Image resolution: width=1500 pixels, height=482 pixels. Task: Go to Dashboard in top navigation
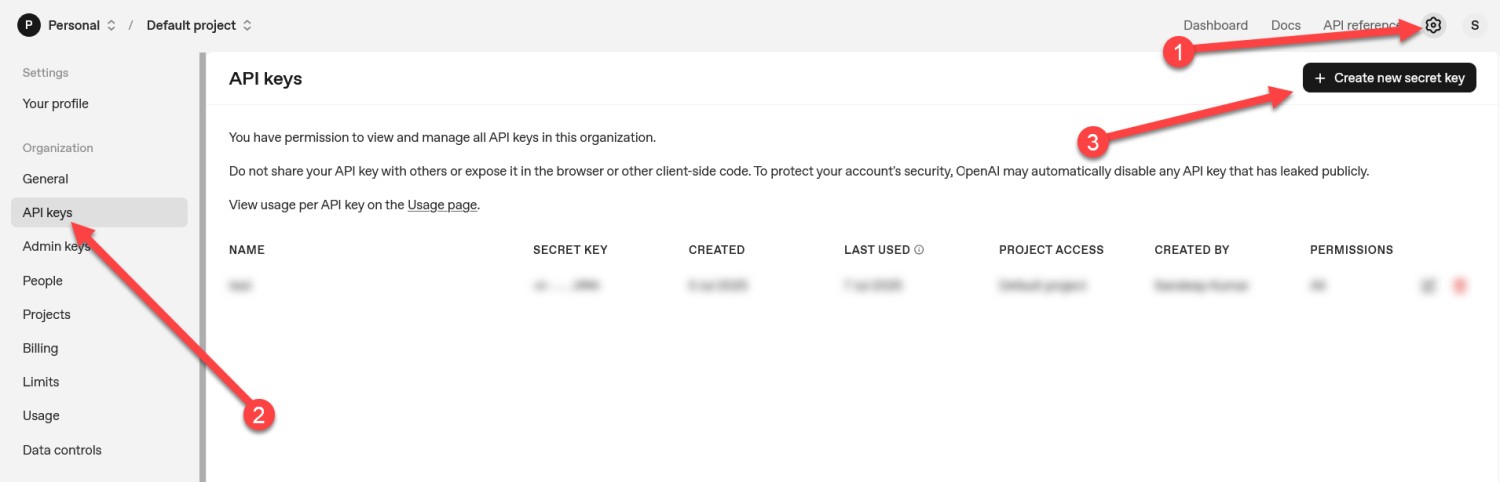pyautogui.click(x=1215, y=25)
